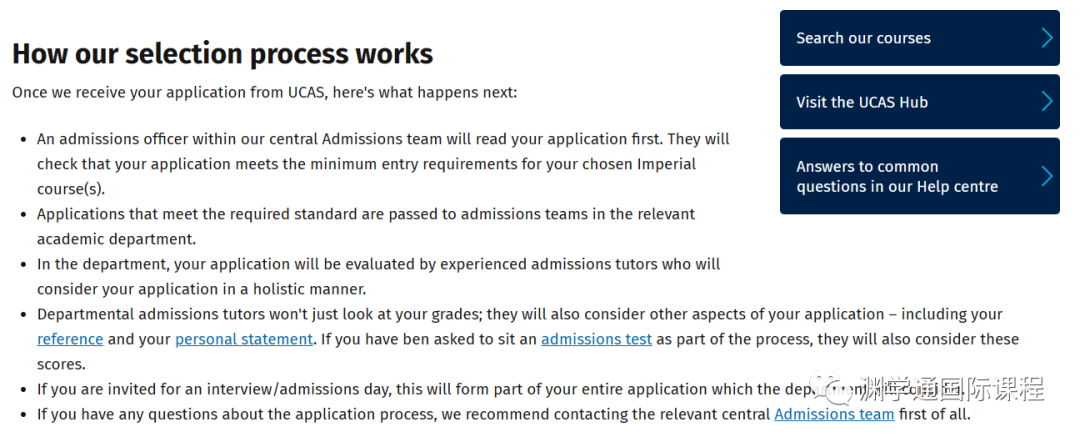Image resolution: width=1080 pixels, height=437 pixels.
Task: Click the chevron arrow beside Help centre answers
Action: tap(1047, 176)
